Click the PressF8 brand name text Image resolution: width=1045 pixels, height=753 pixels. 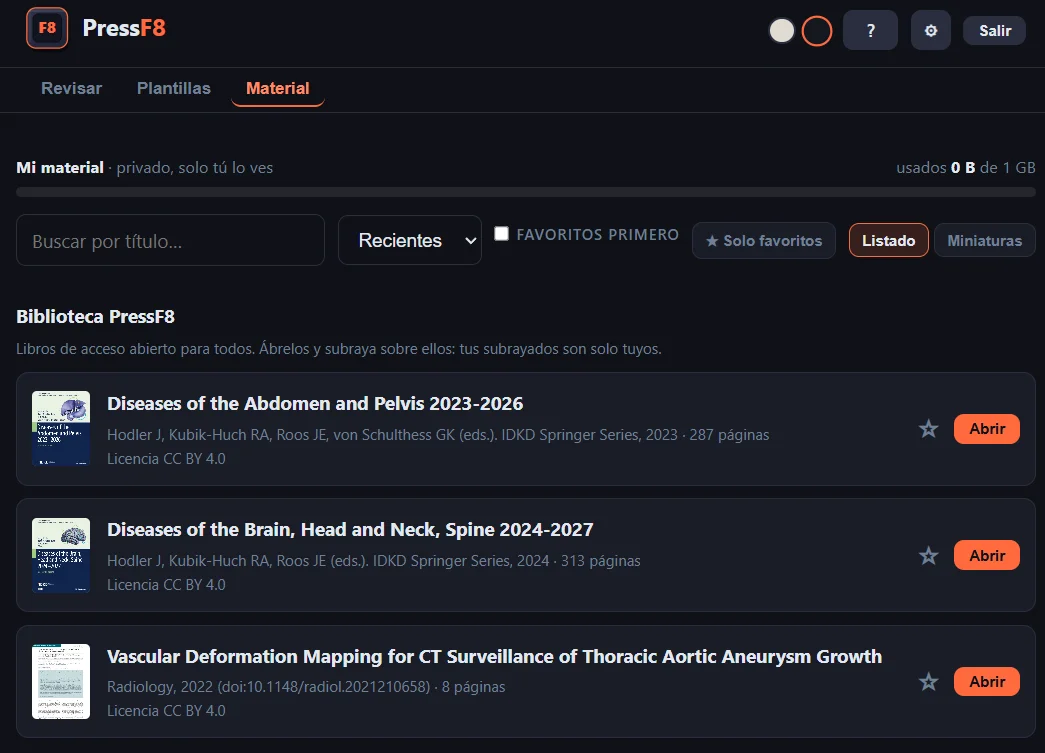point(124,28)
